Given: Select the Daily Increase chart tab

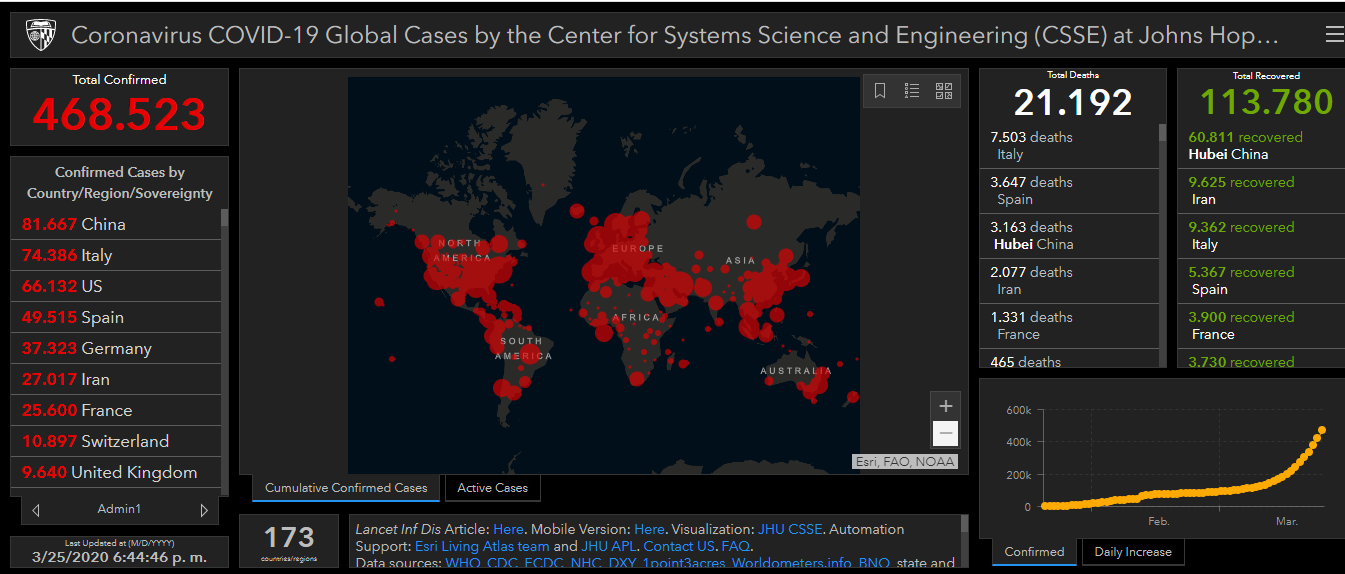Looking at the screenshot, I should tap(1133, 551).
